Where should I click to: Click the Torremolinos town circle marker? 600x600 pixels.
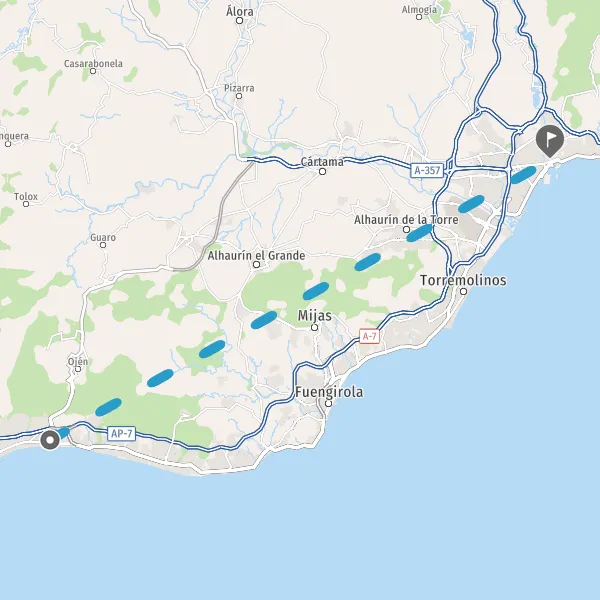click(463, 292)
